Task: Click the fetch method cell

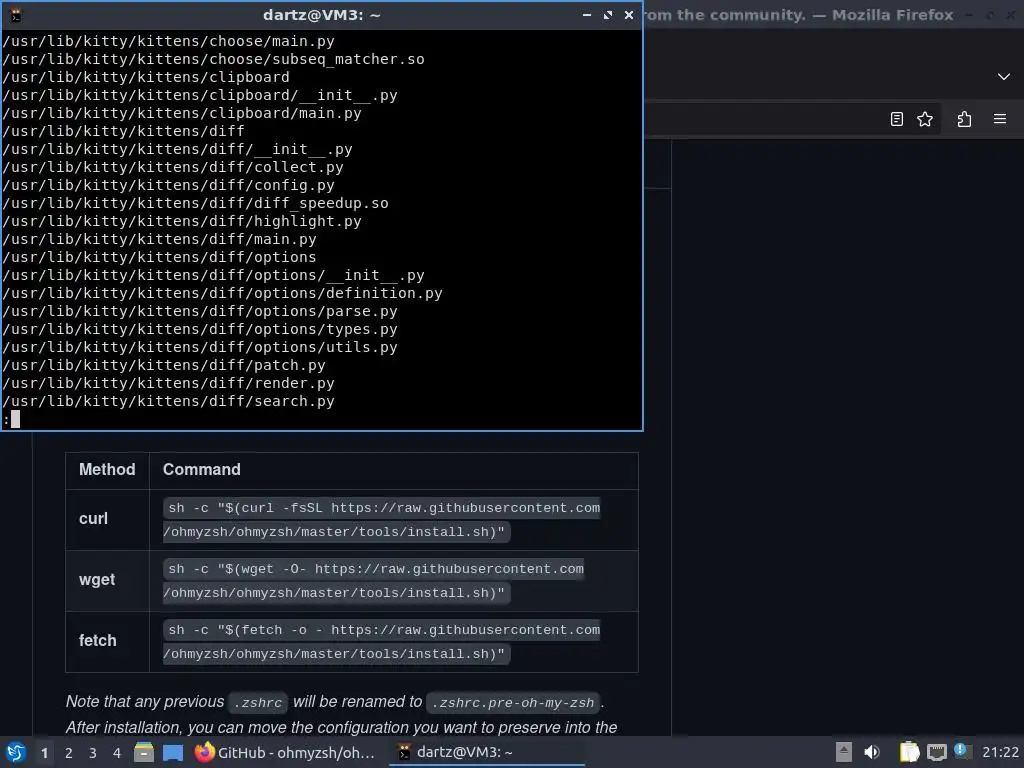Action: [108, 641]
